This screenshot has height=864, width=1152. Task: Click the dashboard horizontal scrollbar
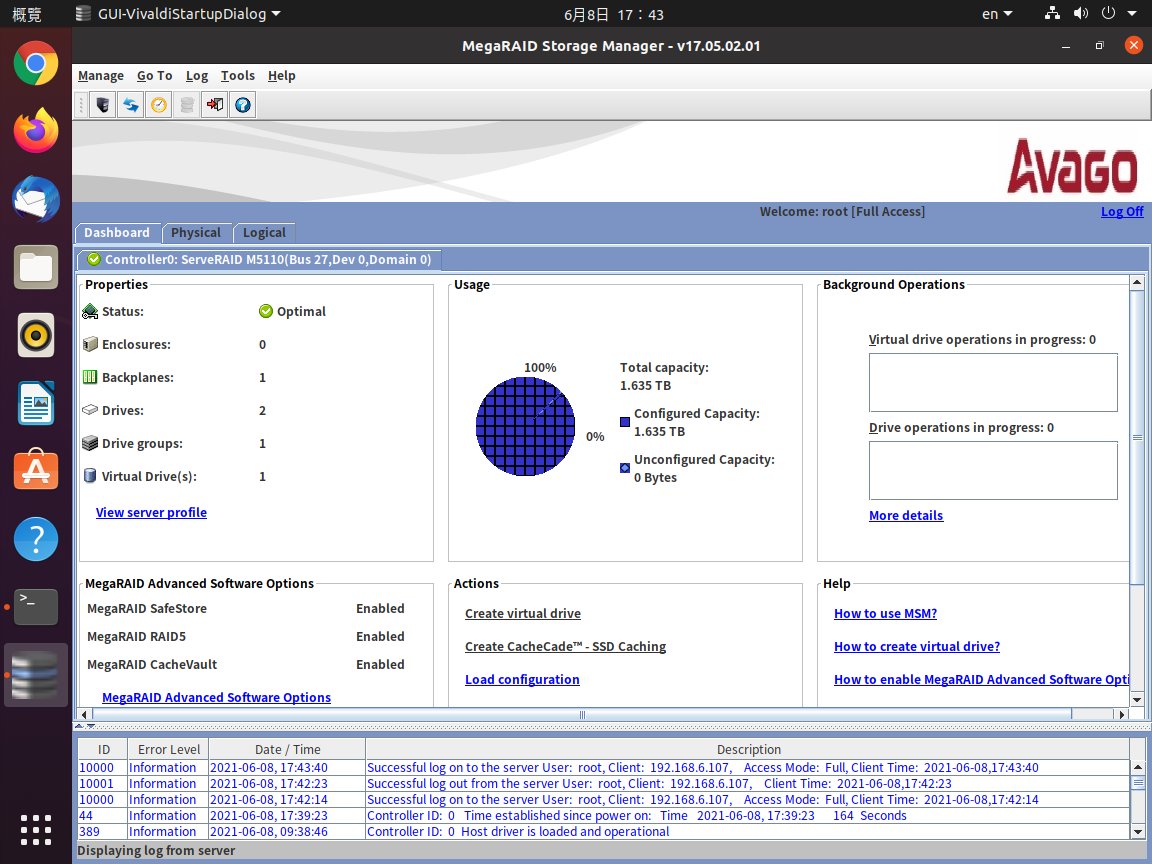pyautogui.click(x=580, y=715)
